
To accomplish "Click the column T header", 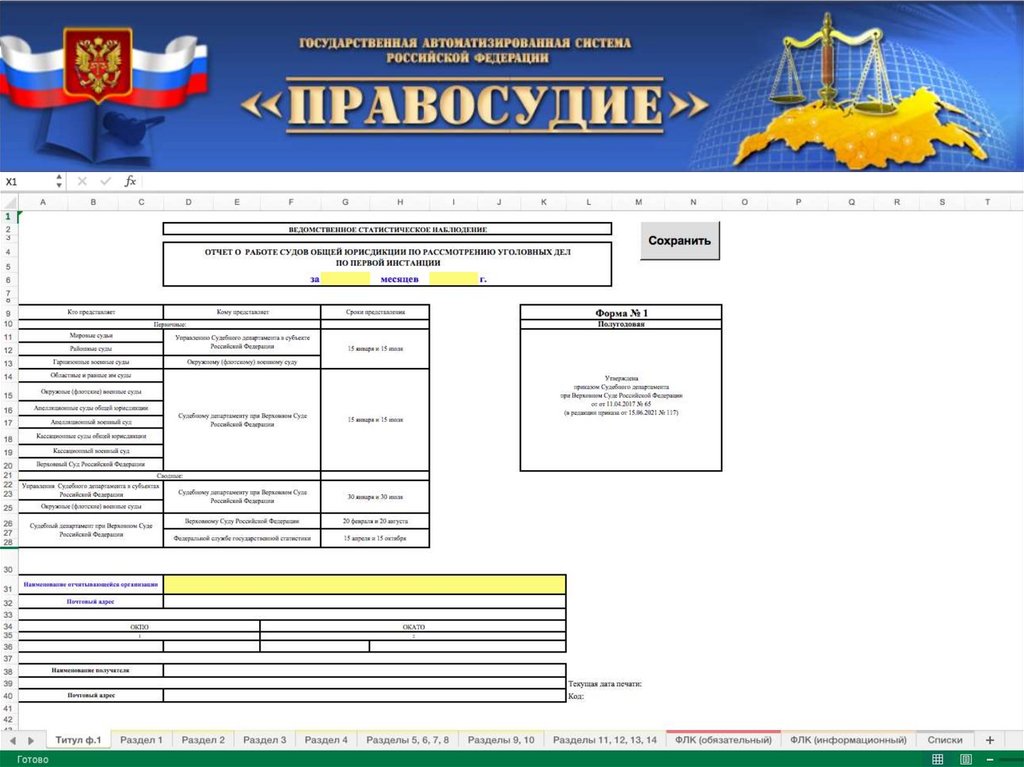I will pos(987,203).
